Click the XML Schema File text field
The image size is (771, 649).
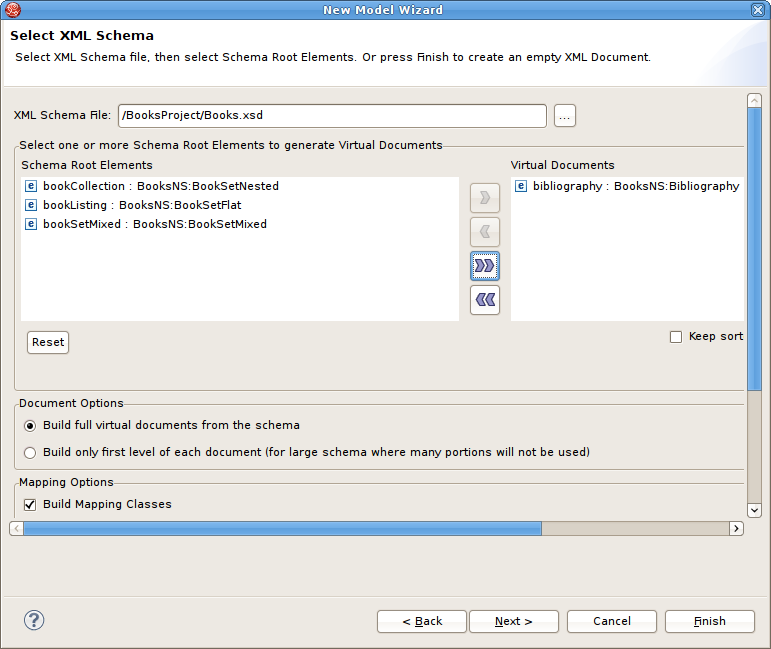point(332,116)
